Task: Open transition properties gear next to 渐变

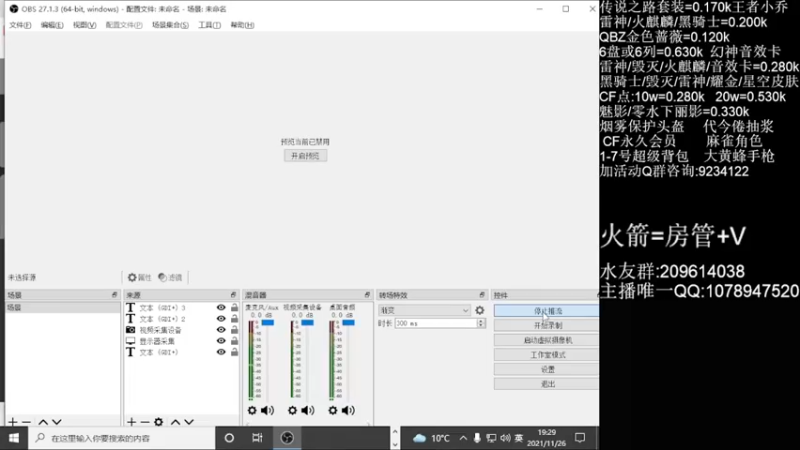Action: click(480, 310)
